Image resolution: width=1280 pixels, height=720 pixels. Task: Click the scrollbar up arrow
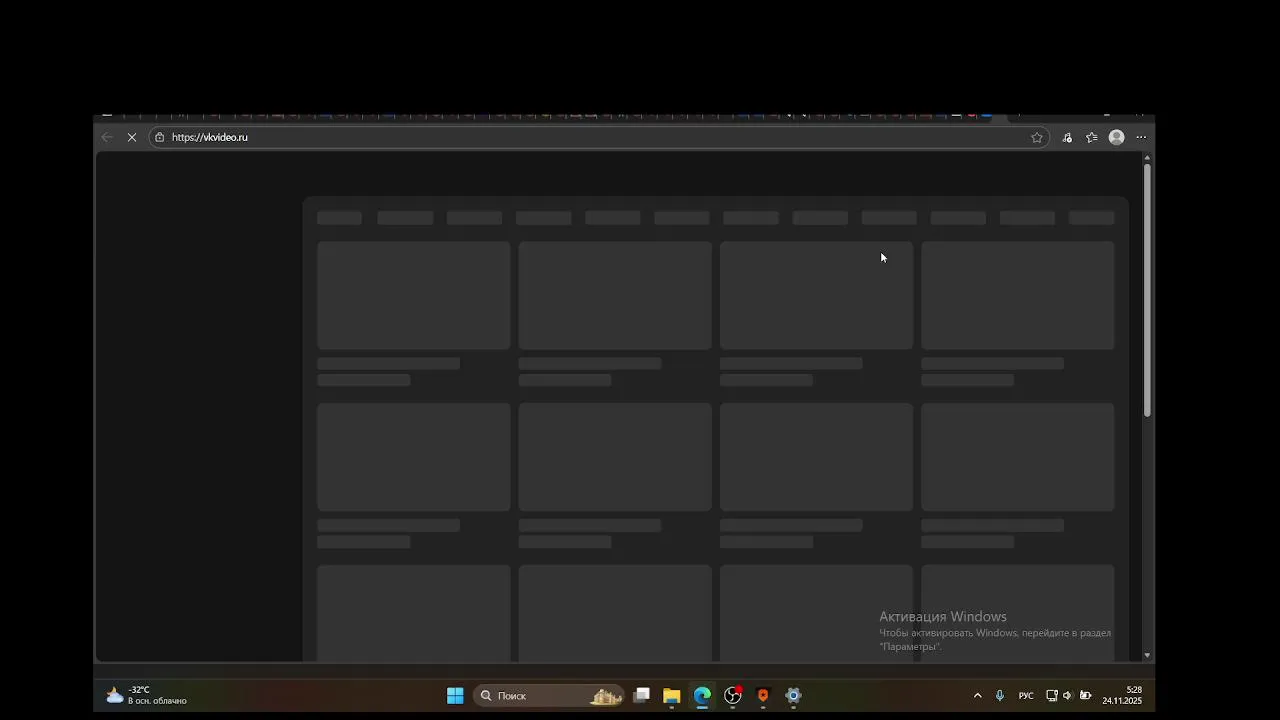click(x=1147, y=157)
